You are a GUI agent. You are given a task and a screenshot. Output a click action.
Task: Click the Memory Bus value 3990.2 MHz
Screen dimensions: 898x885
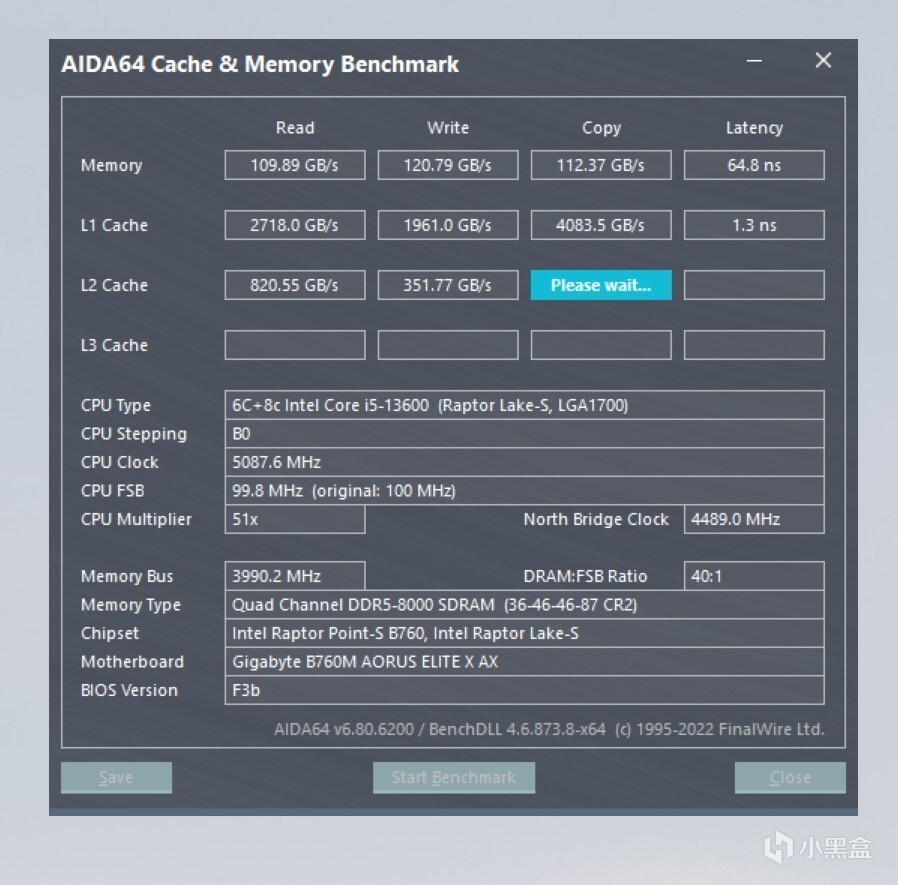(x=295, y=576)
